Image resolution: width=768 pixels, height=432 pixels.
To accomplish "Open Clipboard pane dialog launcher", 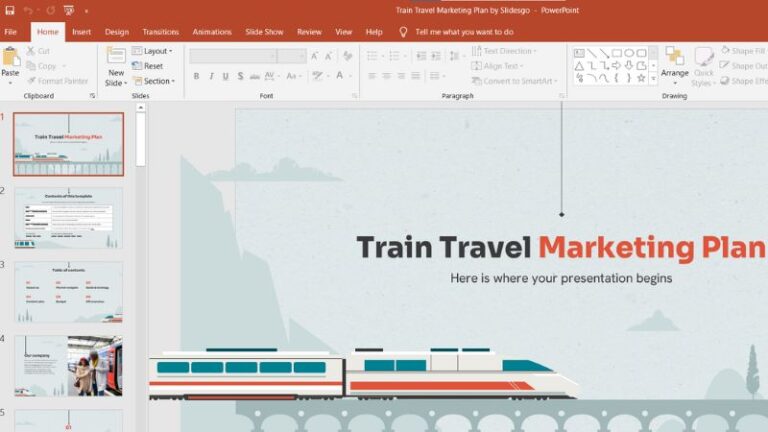I will (x=92, y=96).
